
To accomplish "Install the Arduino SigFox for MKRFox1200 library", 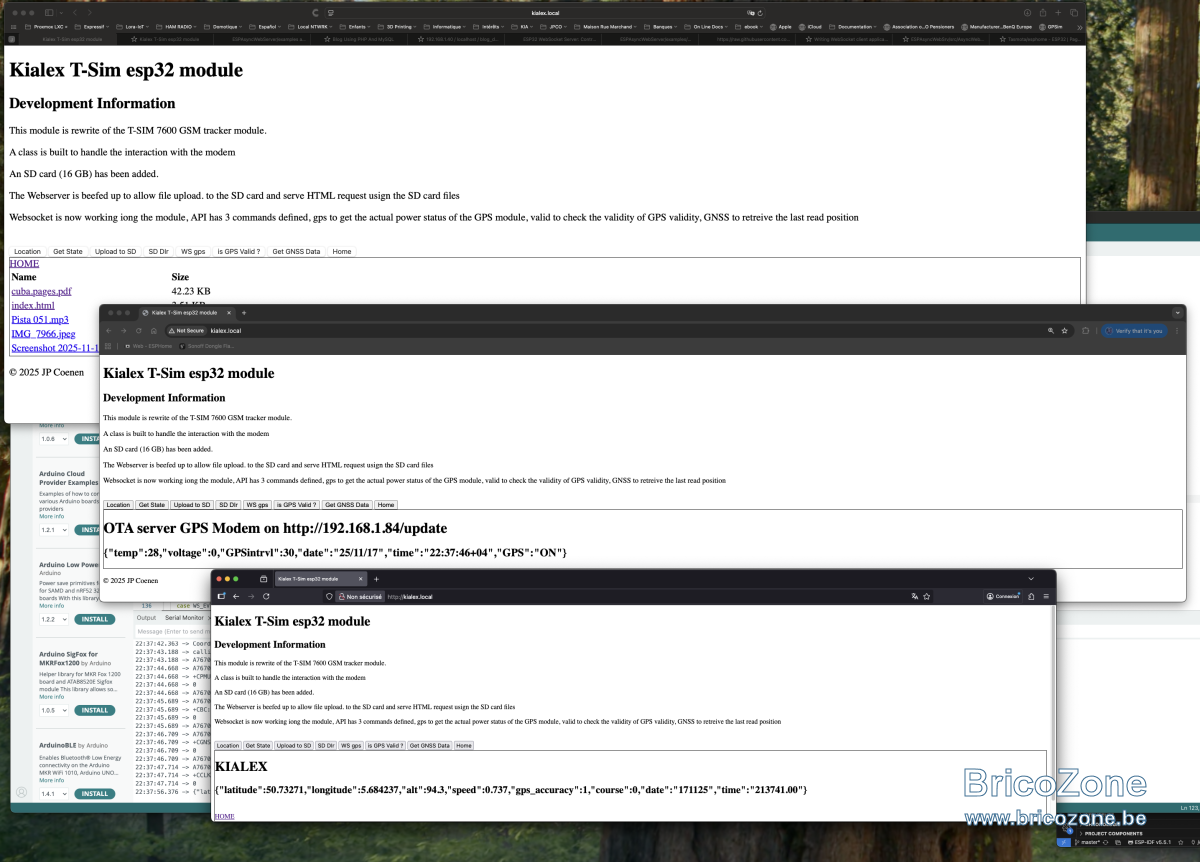I will click(95, 710).
